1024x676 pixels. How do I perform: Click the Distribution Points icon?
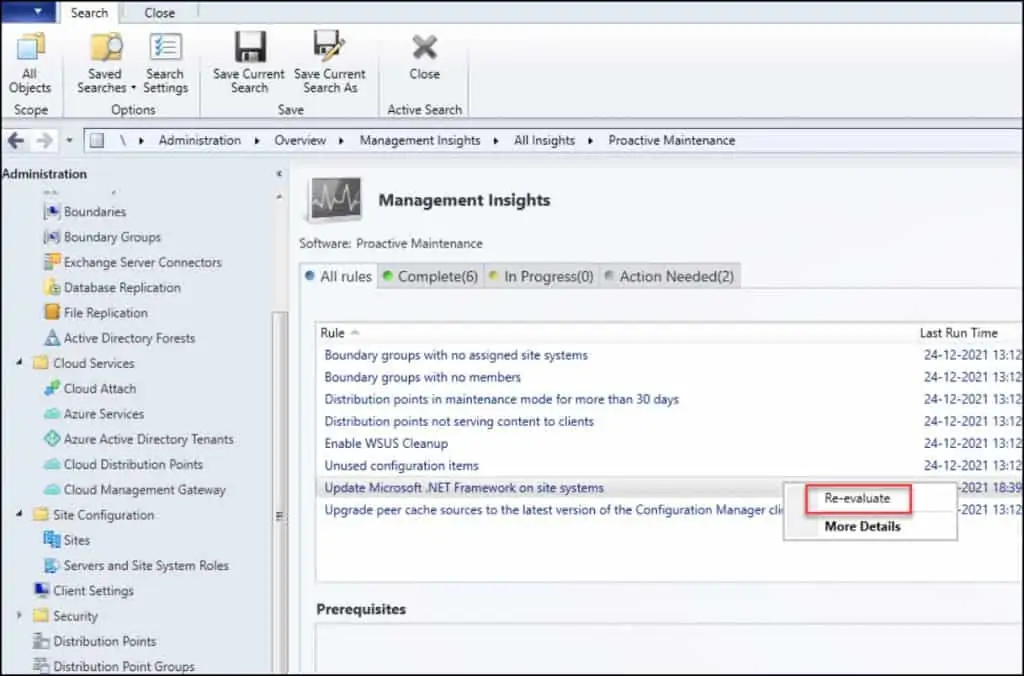coord(41,641)
